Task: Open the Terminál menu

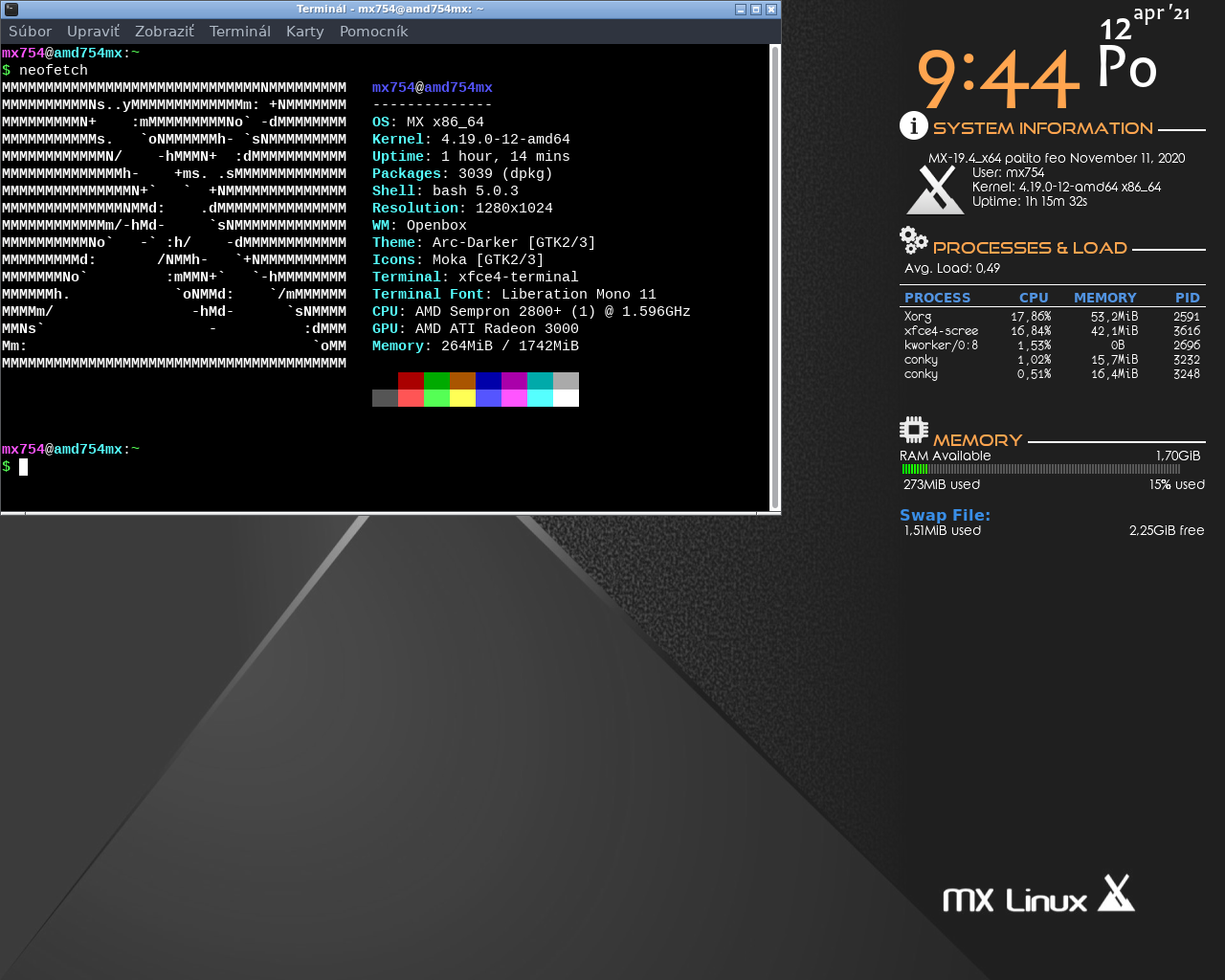Action: coord(239,32)
